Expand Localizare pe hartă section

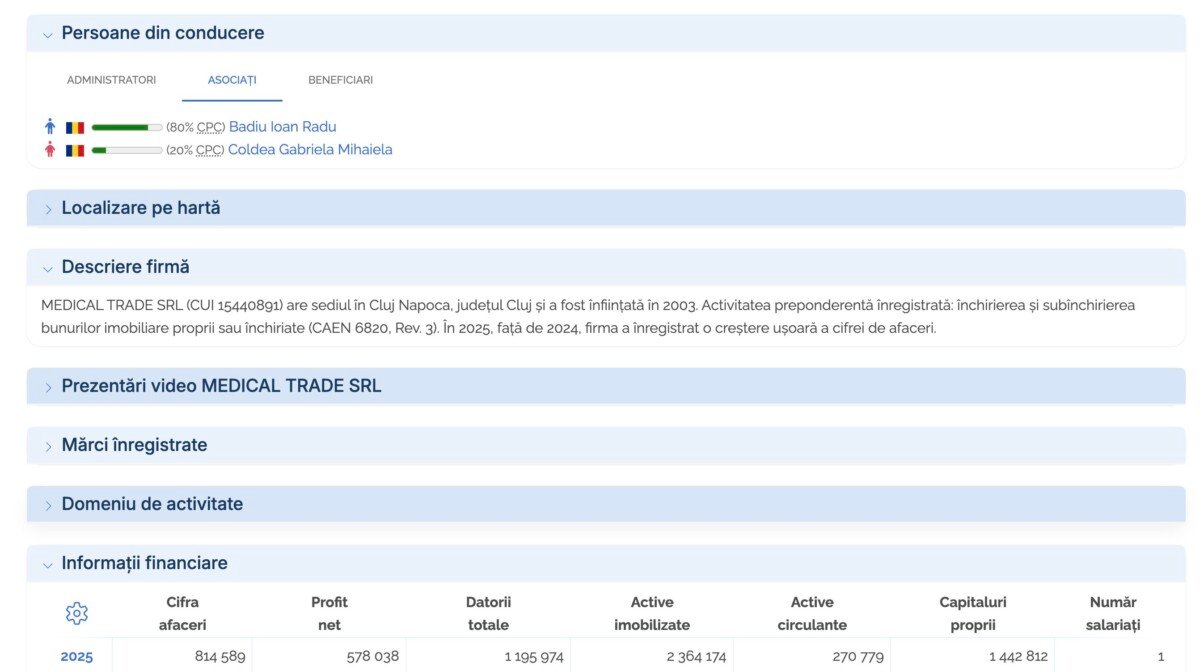(606, 208)
